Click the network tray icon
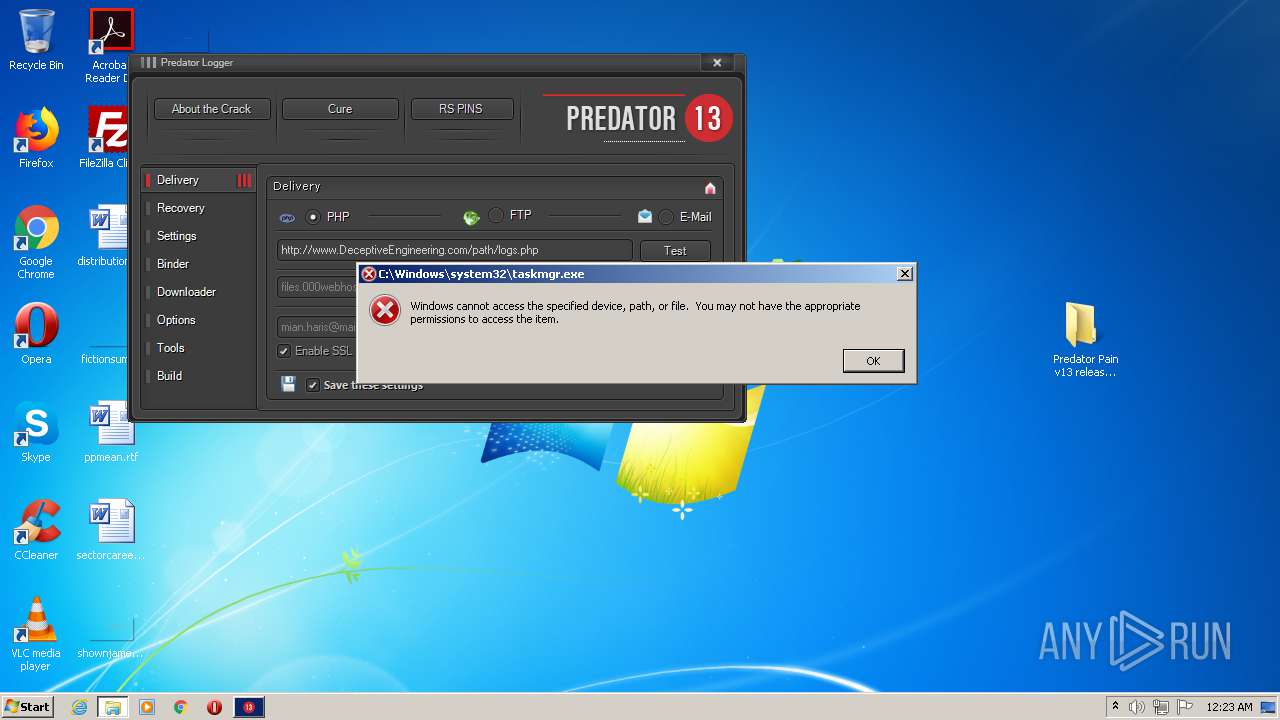The width and height of the screenshot is (1280, 720). pyautogui.click(x=1161, y=707)
